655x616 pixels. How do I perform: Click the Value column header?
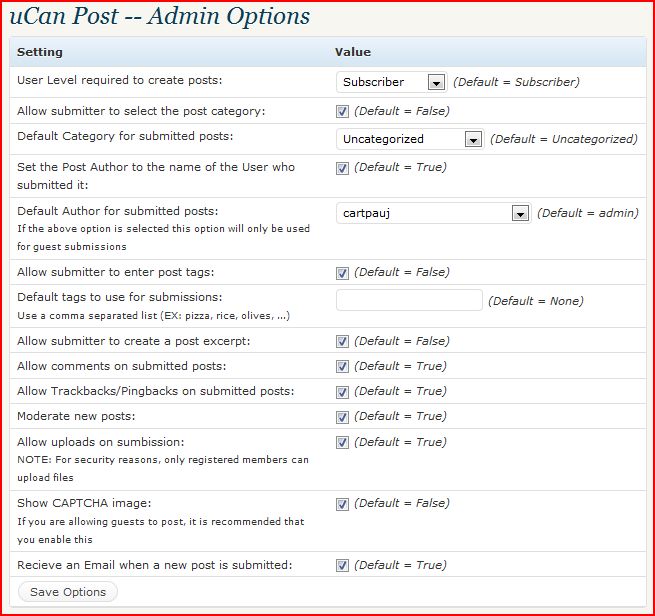point(353,52)
